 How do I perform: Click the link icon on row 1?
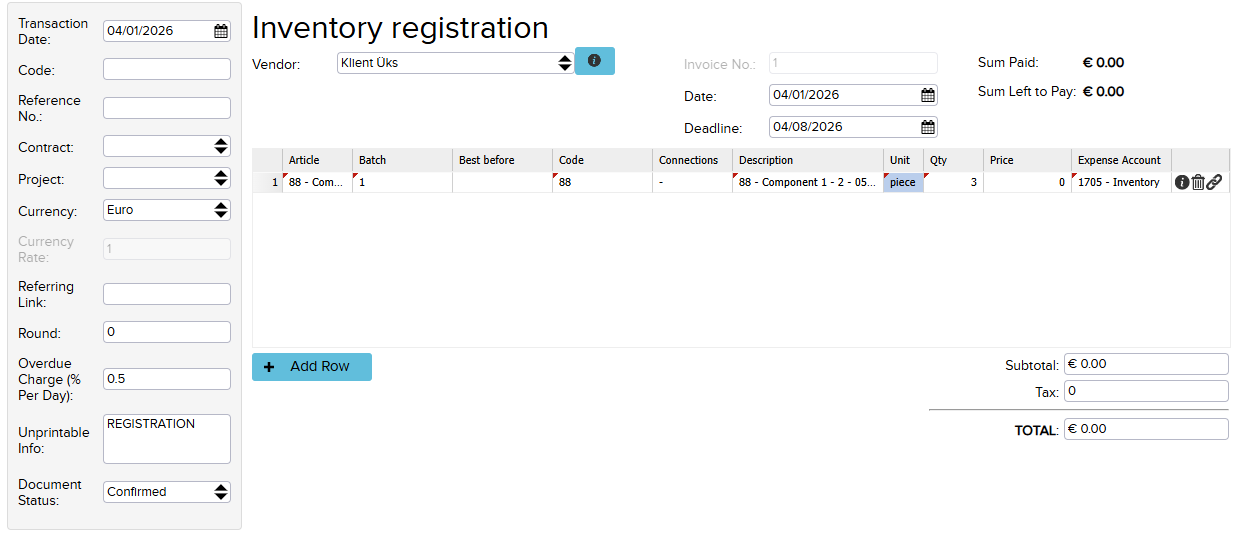coord(1214,182)
